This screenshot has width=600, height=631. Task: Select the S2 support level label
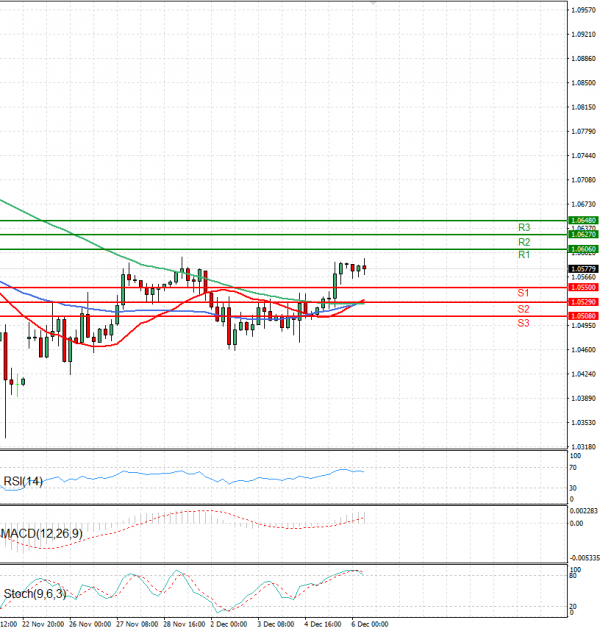[523, 309]
